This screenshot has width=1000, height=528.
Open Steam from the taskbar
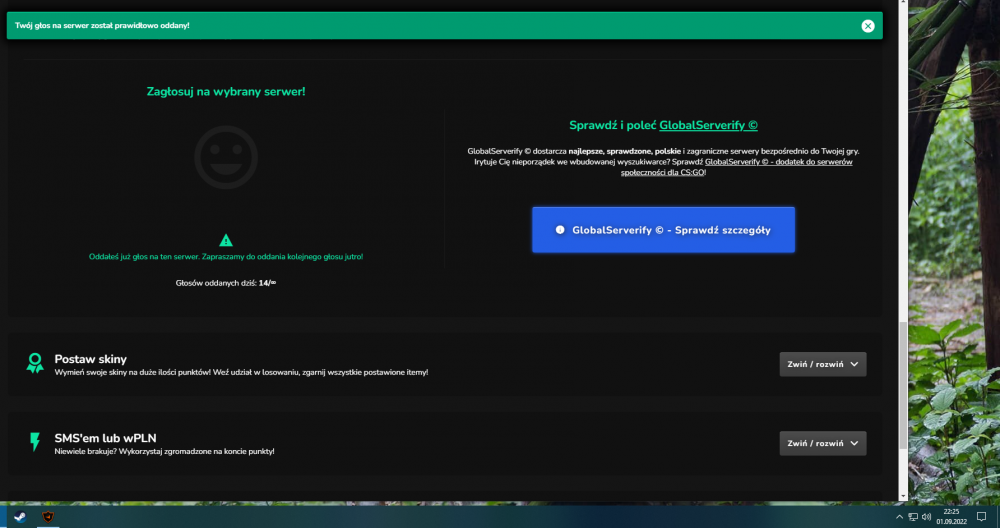(x=20, y=517)
